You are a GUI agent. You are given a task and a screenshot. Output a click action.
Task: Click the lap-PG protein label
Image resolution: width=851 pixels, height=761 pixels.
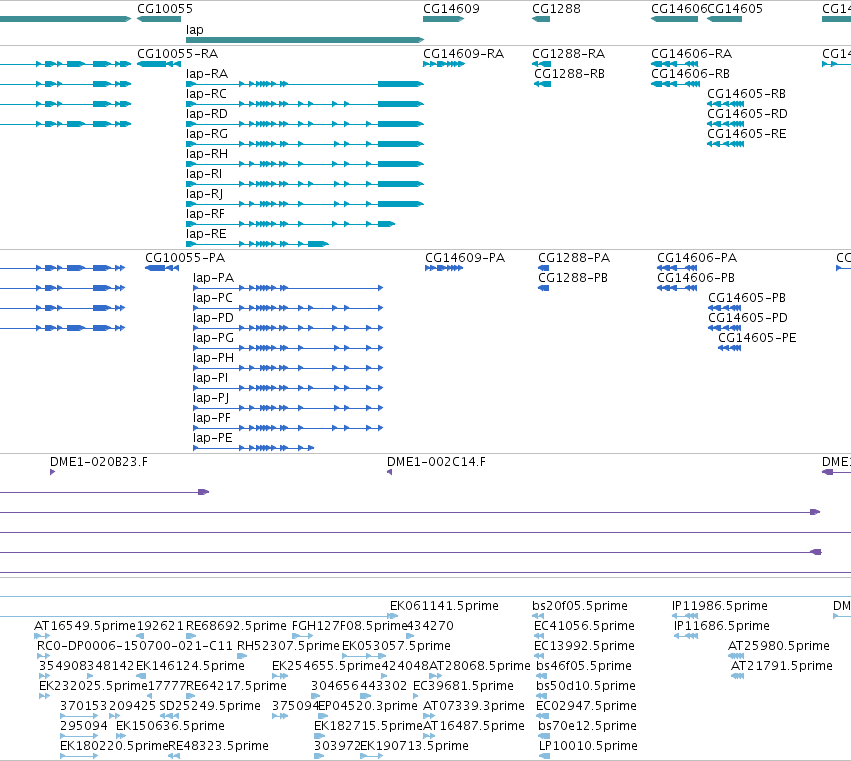point(213,338)
